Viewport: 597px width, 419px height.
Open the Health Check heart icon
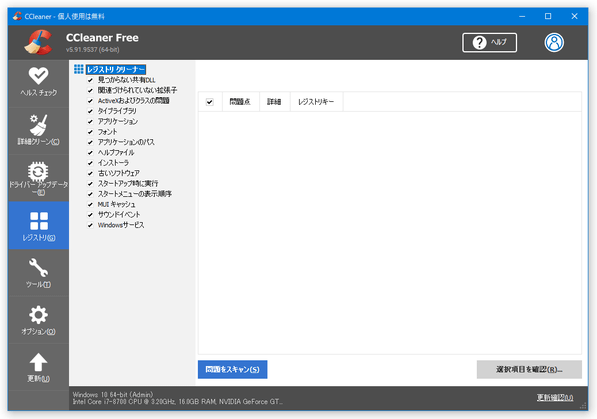pyautogui.click(x=38, y=75)
